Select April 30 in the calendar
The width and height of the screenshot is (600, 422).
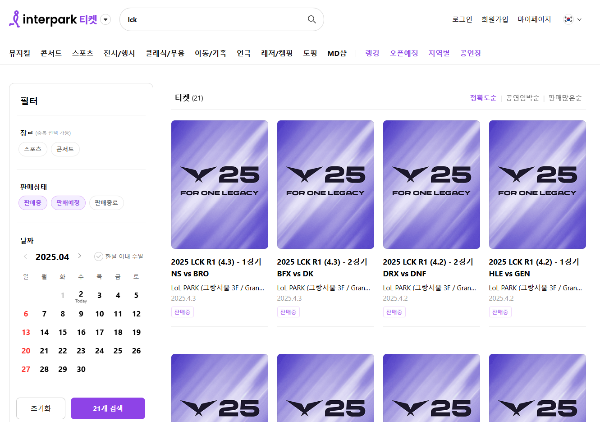tap(81, 369)
